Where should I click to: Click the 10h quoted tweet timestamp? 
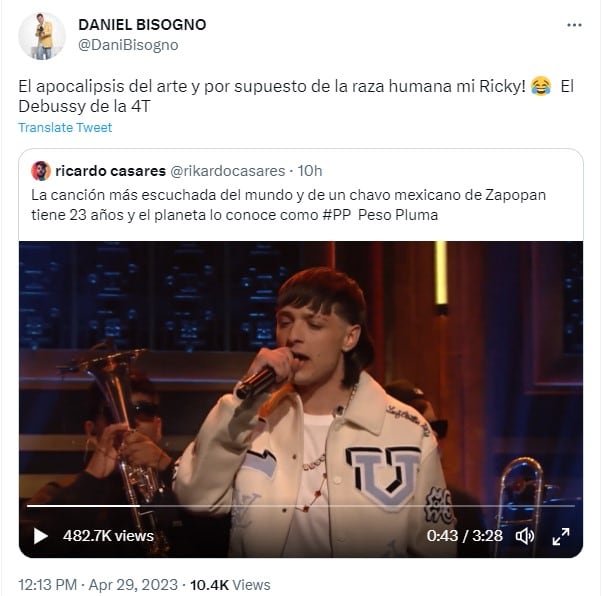click(310, 171)
